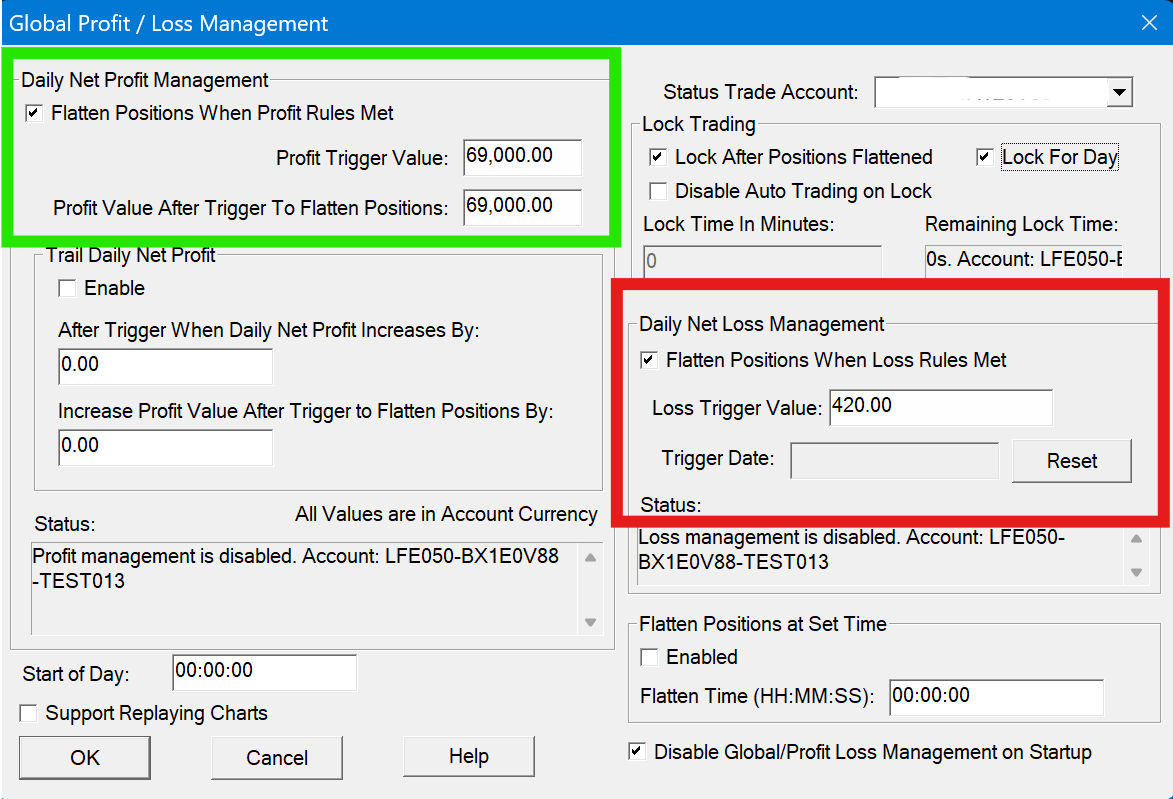1173x799 pixels.
Task: Click 'All Values are in Account Currency' text
Action: pos(446,514)
